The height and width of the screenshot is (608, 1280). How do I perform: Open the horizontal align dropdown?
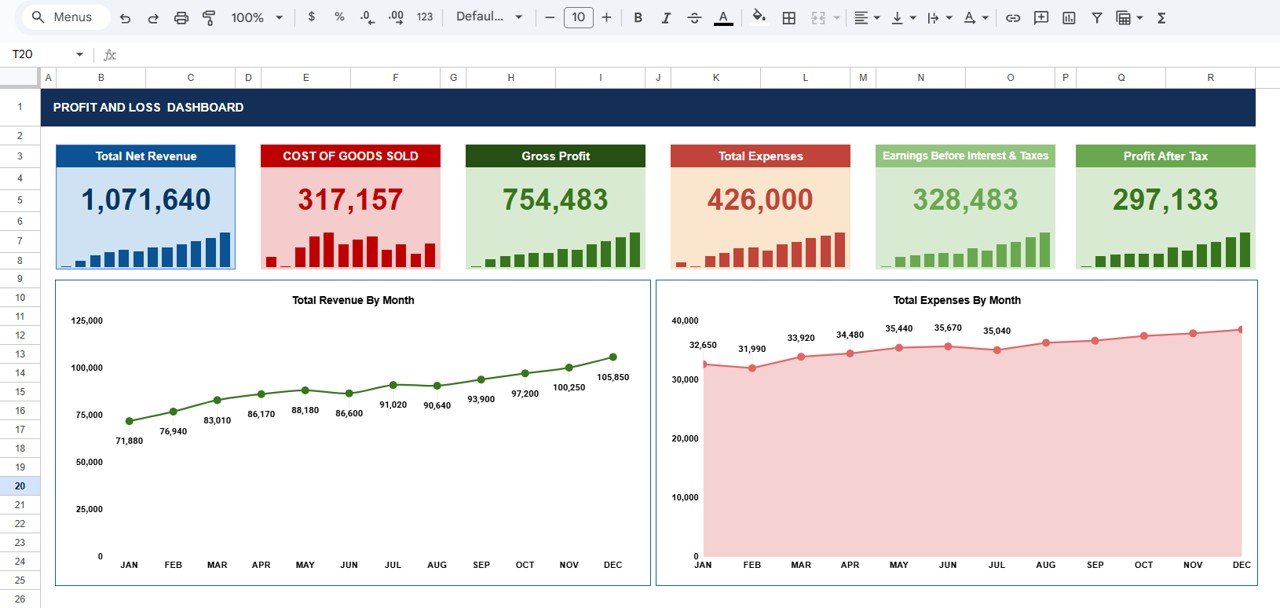coord(866,17)
